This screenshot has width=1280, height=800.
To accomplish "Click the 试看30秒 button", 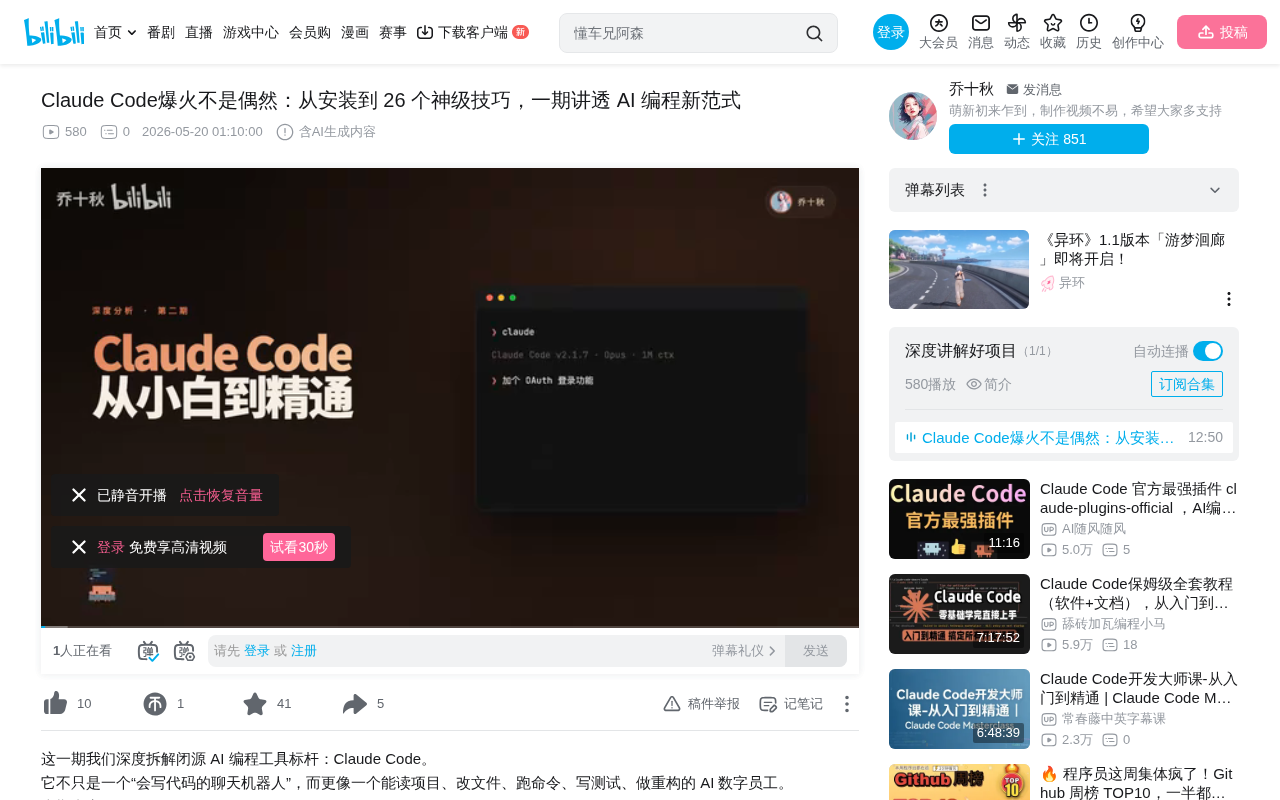I will tap(299, 547).
